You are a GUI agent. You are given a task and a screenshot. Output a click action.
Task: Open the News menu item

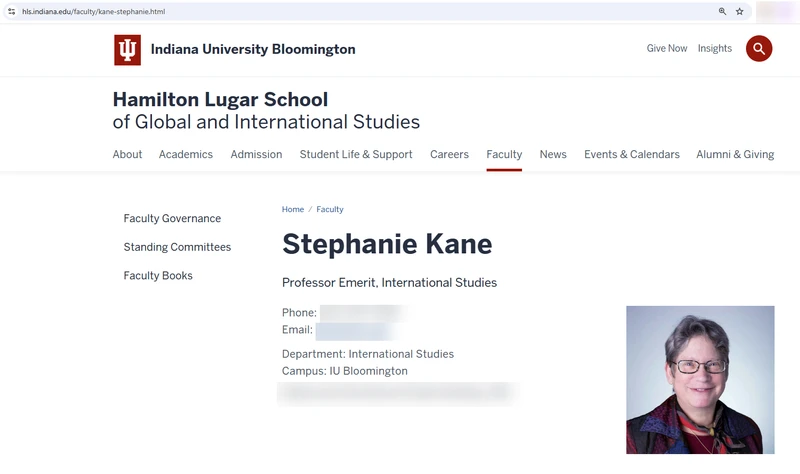553,154
